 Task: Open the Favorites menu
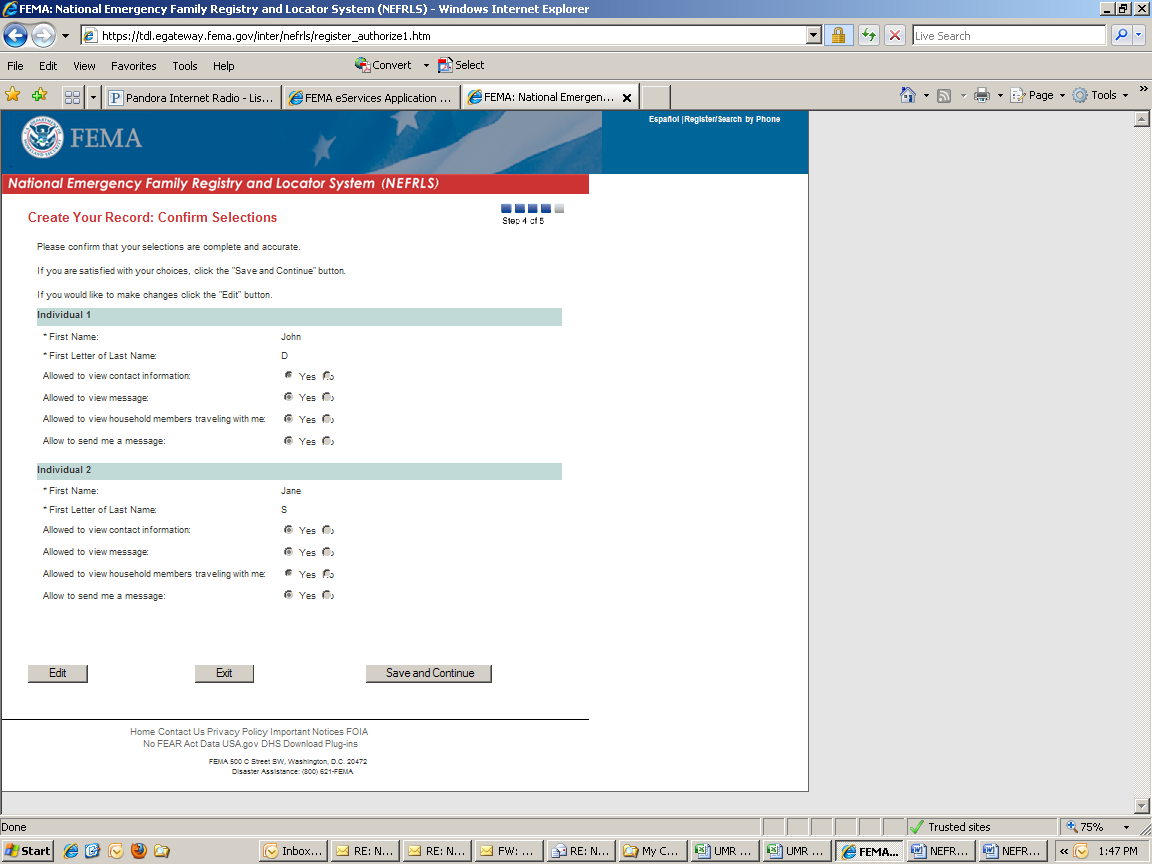pos(133,66)
